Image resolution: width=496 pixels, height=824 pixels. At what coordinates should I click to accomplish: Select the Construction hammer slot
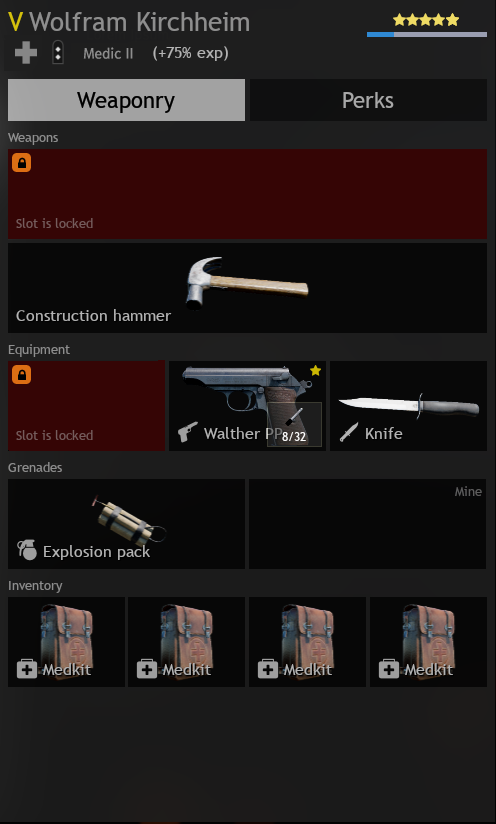[247, 288]
